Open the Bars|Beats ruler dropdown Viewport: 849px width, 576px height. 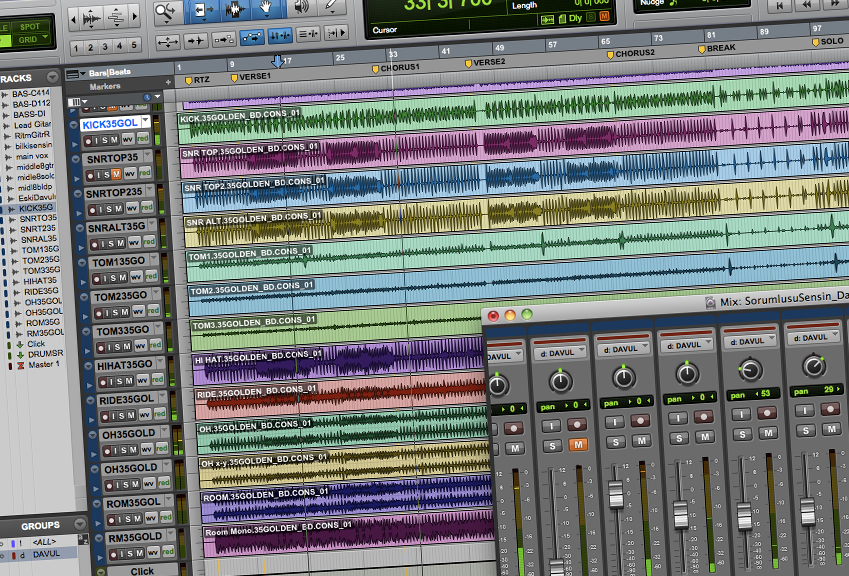tap(83, 73)
